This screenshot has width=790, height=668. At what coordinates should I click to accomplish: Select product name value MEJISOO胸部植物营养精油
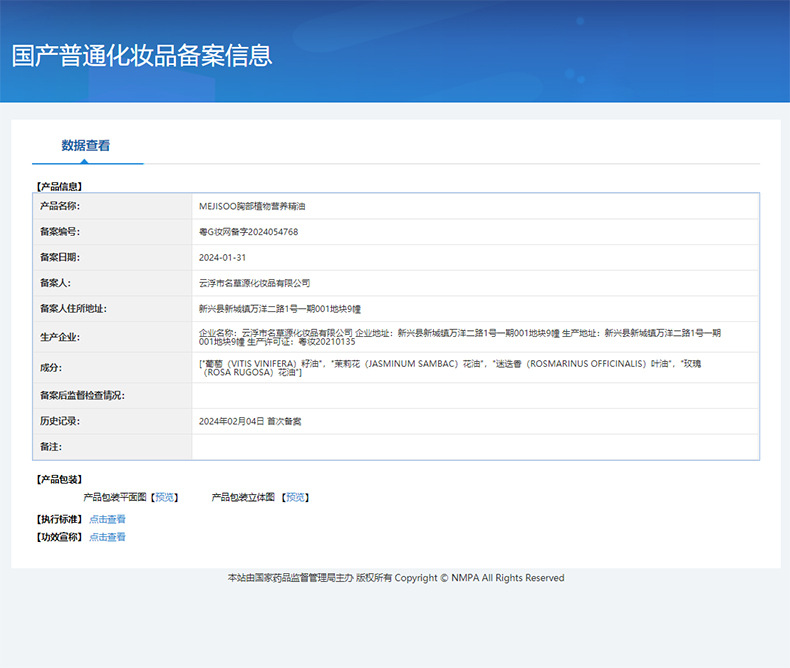click(x=252, y=206)
